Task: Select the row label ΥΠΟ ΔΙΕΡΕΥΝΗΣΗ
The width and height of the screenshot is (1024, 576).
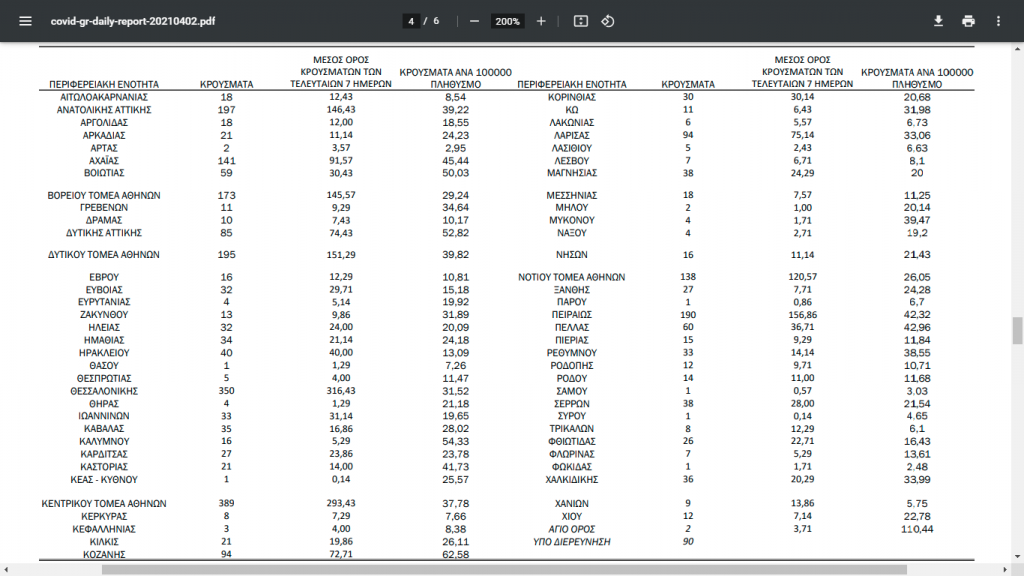Action: pyautogui.click(x=571, y=541)
